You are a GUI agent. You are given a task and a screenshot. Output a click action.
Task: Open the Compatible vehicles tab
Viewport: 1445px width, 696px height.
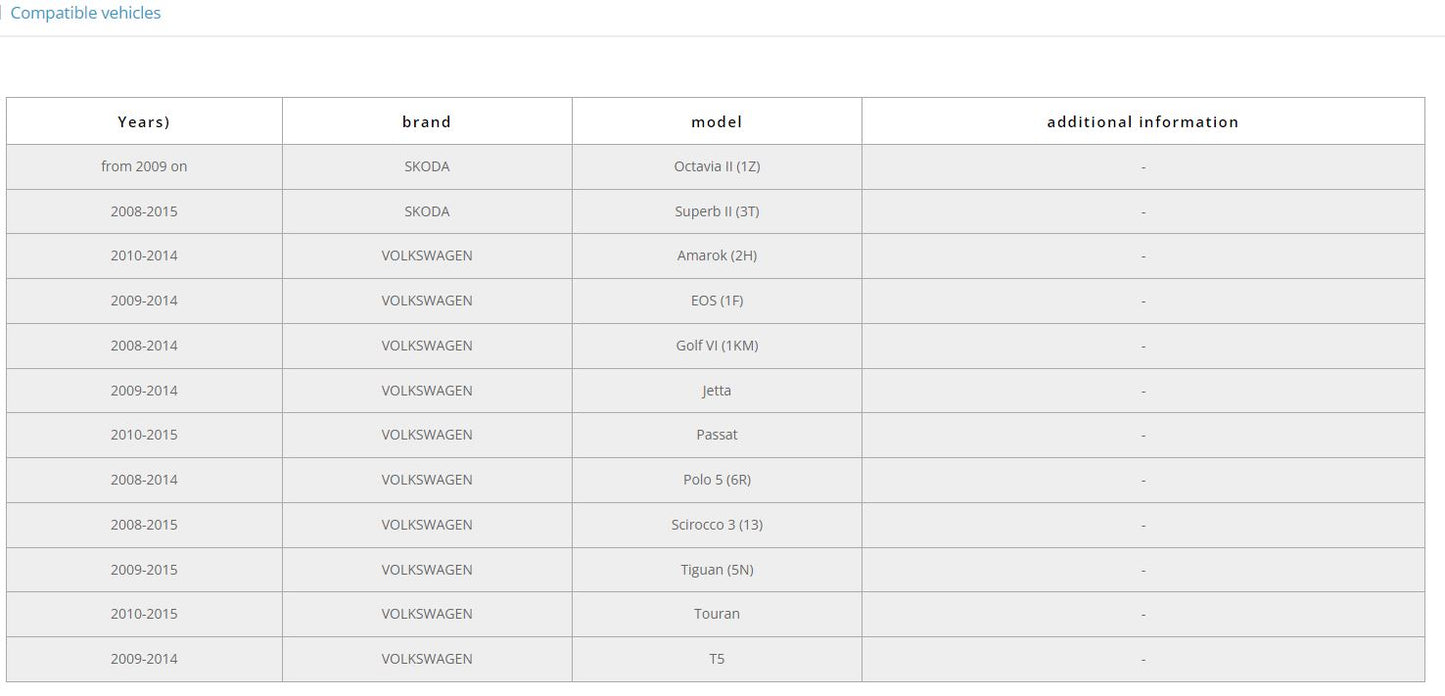pos(85,13)
